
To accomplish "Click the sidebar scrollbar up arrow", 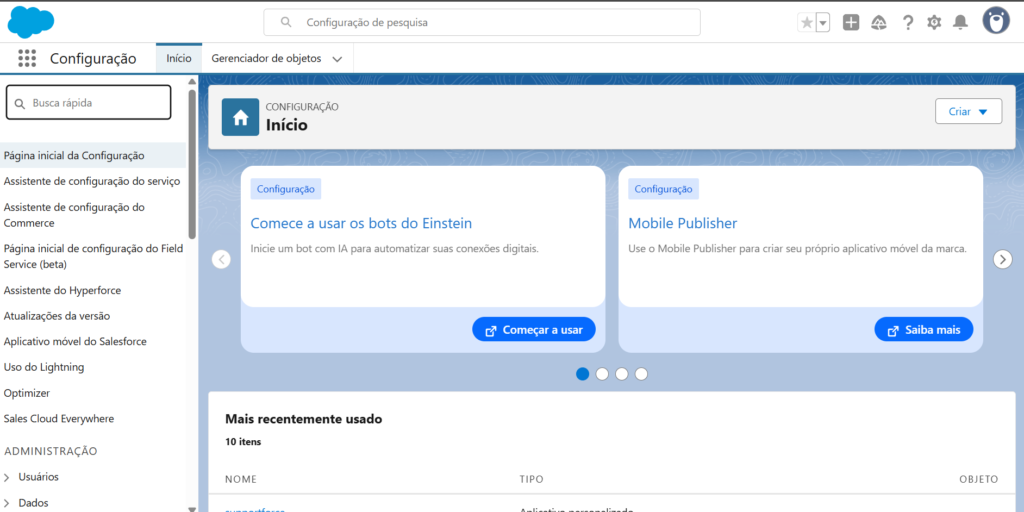I will pyautogui.click(x=192, y=82).
